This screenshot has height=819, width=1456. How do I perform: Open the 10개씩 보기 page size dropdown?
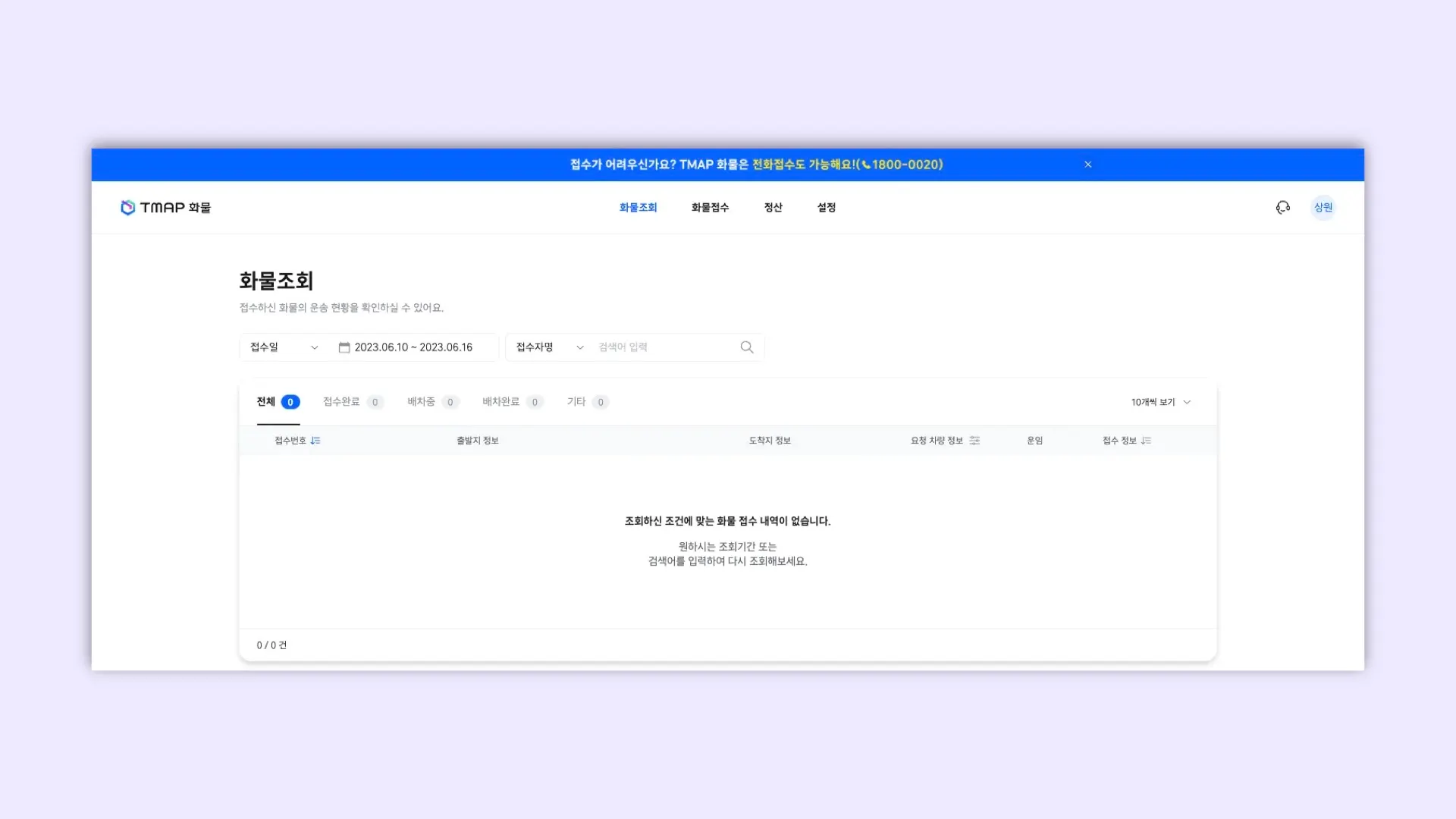(1160, 402)
